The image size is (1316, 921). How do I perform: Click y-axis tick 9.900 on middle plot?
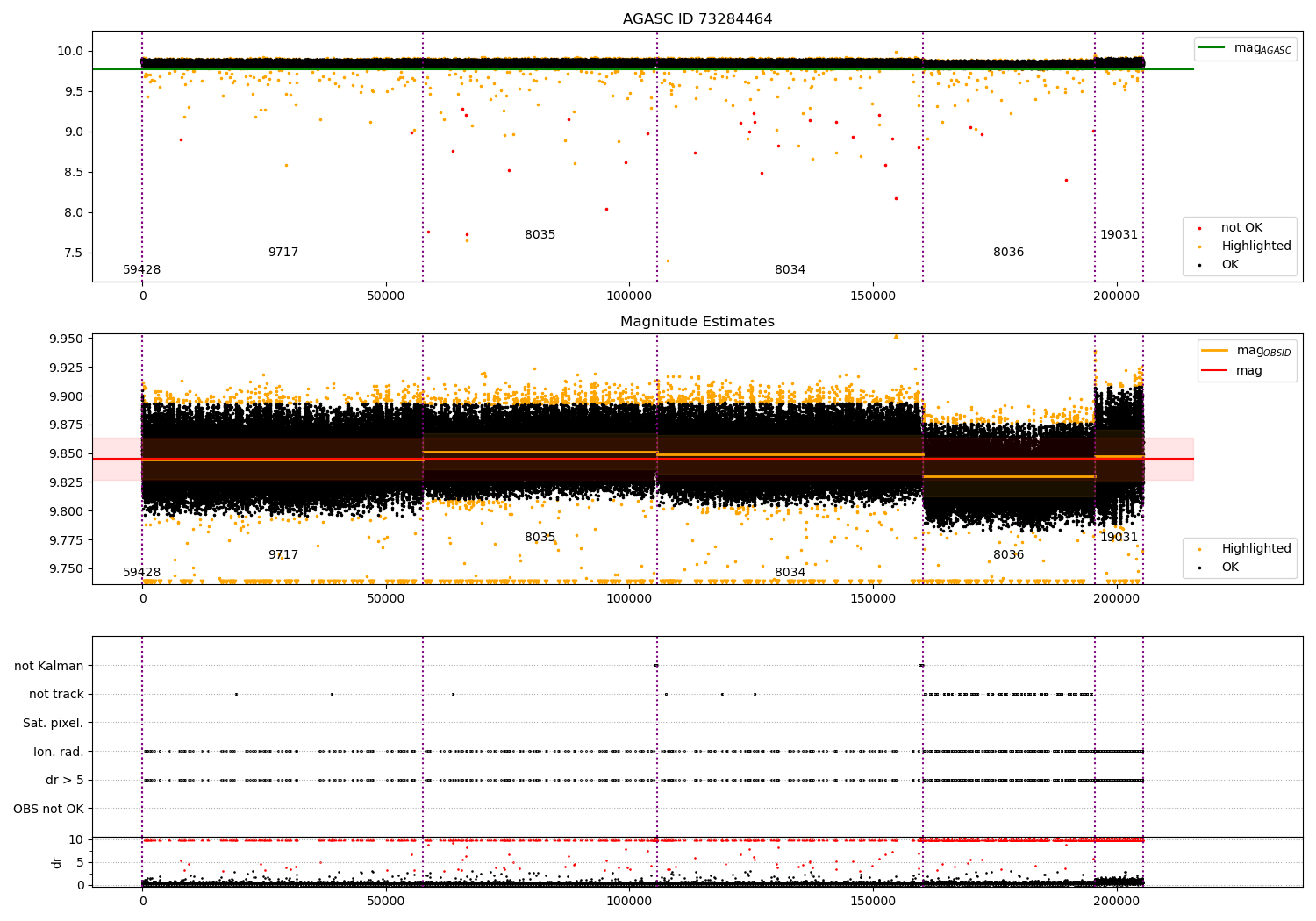click(67, 397)
